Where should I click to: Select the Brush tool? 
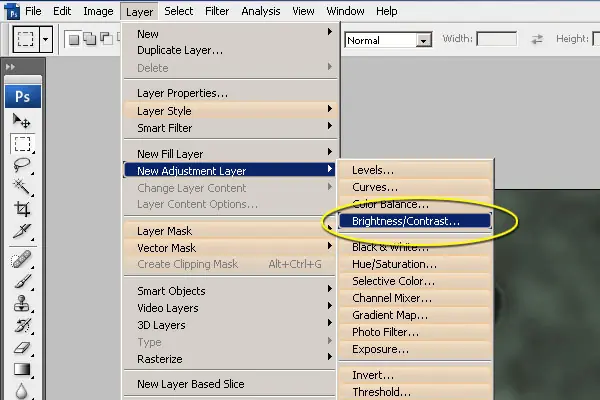point(22,281)
